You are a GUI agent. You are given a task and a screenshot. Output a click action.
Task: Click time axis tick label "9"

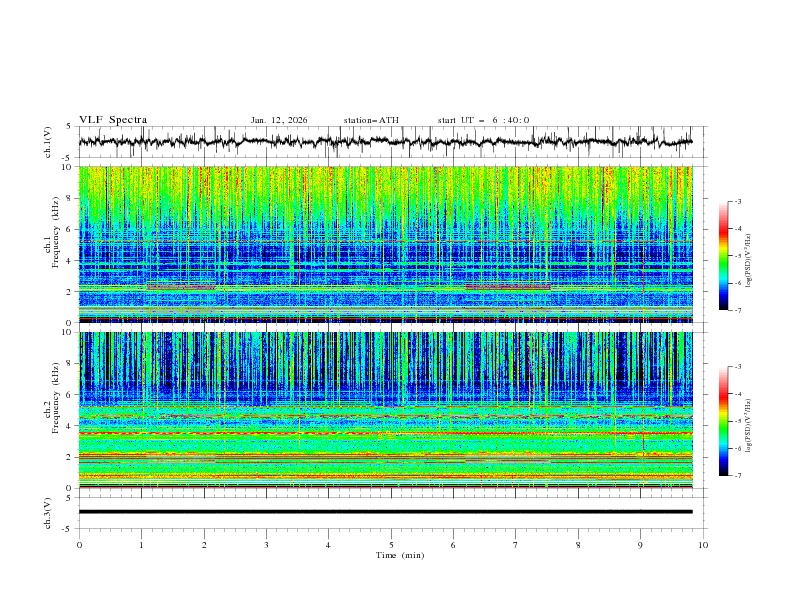click(640, 545)
